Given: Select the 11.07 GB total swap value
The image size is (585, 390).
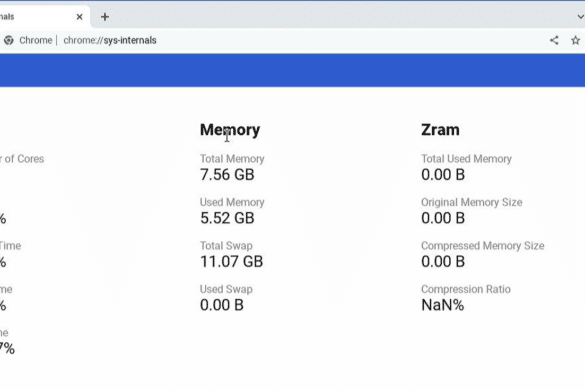Looking at the screenshot, I should click(x=231, y=262).
